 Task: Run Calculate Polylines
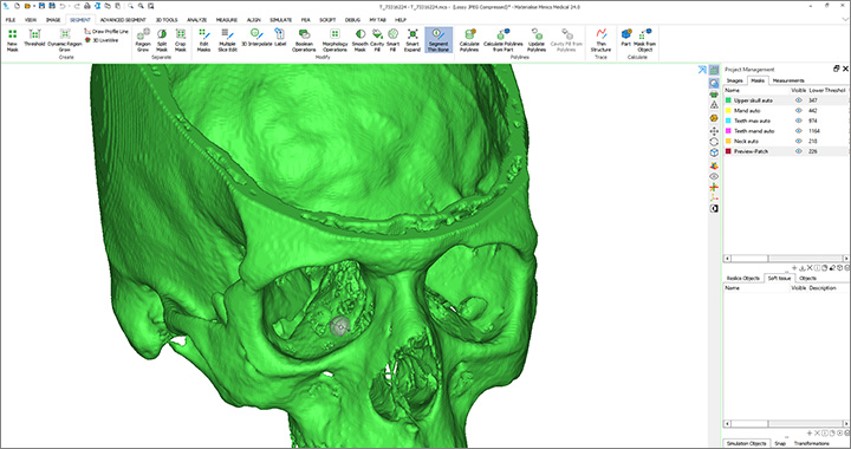pyautogui.click(x=469, y=40)
